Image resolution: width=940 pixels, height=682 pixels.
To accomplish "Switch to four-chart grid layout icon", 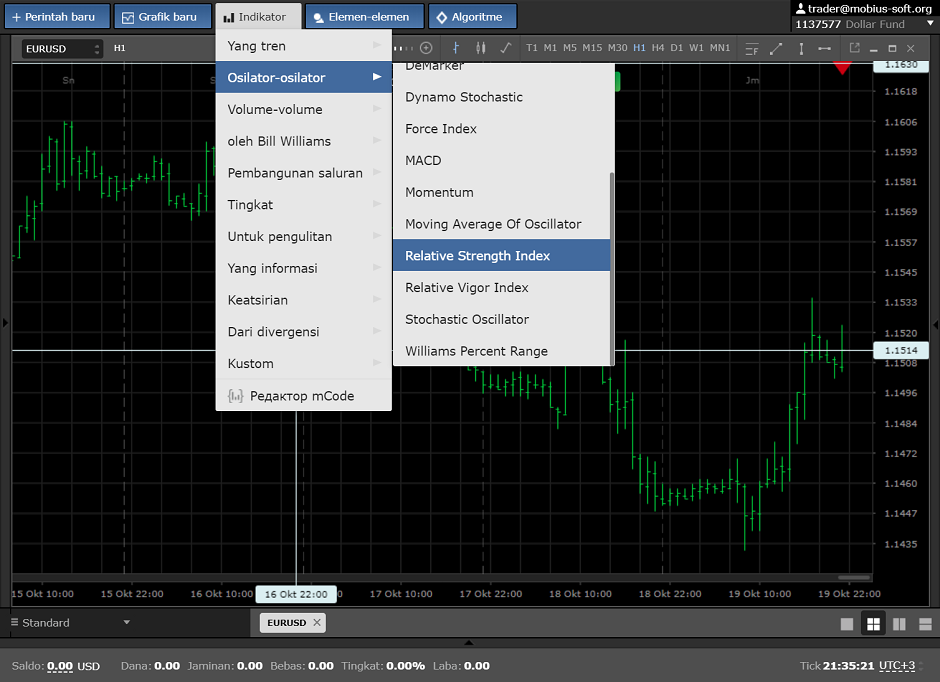I will click(873, 624).
